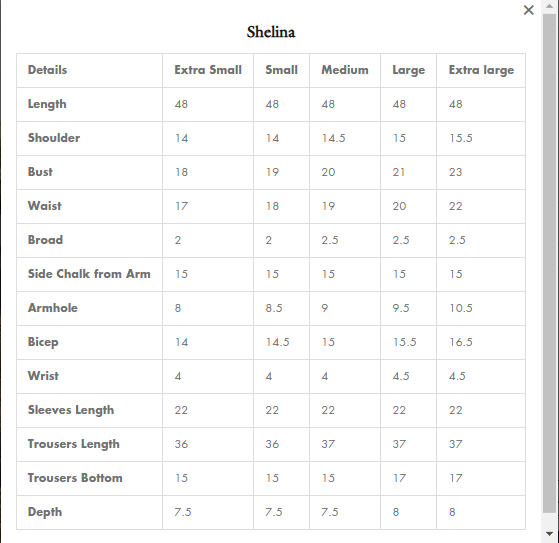Screen dimensions: 559x543
Task: Click the Extra large Armhole value 10.5
Action: click(461, 308)
